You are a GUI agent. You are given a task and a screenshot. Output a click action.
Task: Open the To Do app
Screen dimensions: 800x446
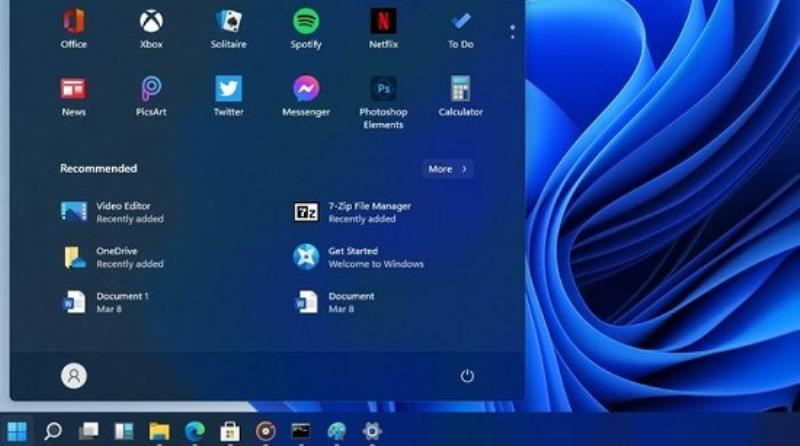coord(461,30)
